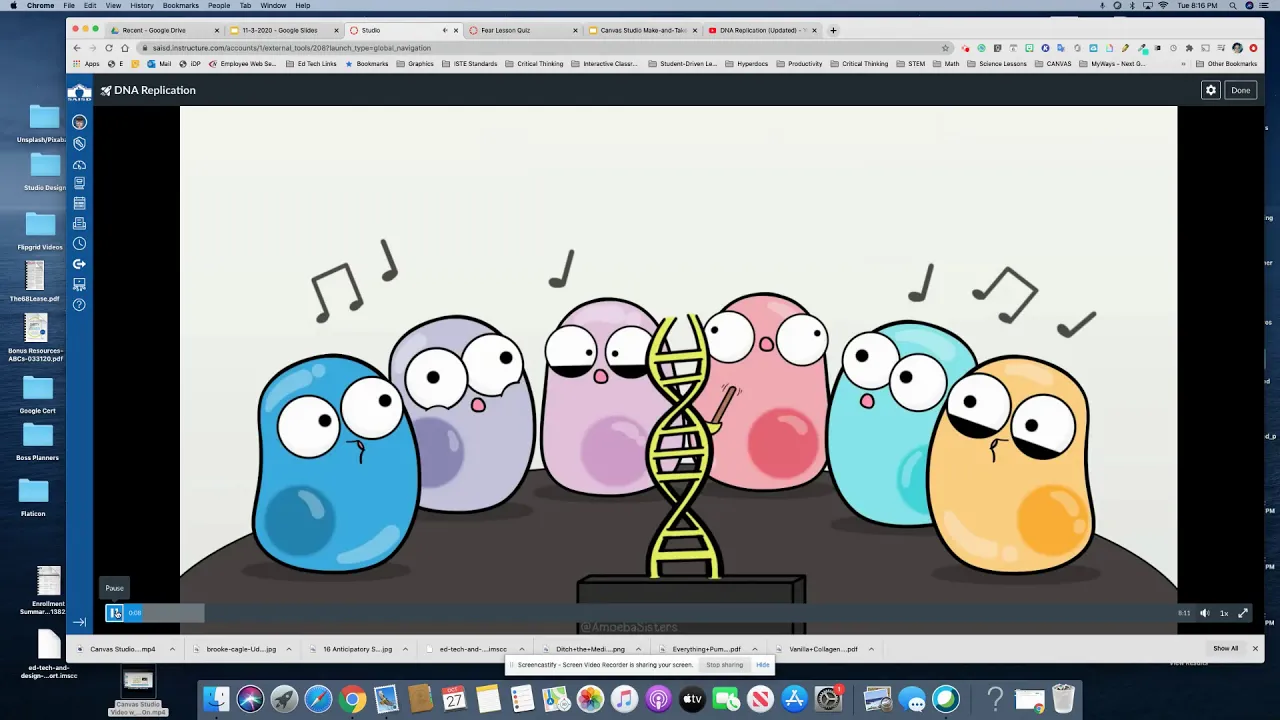Click the video progress bar
The width and height of the screenshot is (1280, 720).
660,613
